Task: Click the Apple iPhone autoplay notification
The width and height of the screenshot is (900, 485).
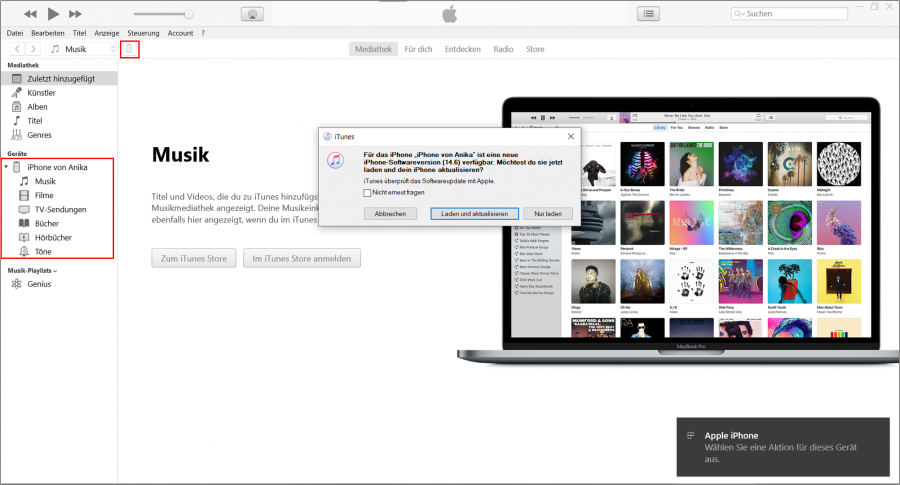Action: [783, 447]
